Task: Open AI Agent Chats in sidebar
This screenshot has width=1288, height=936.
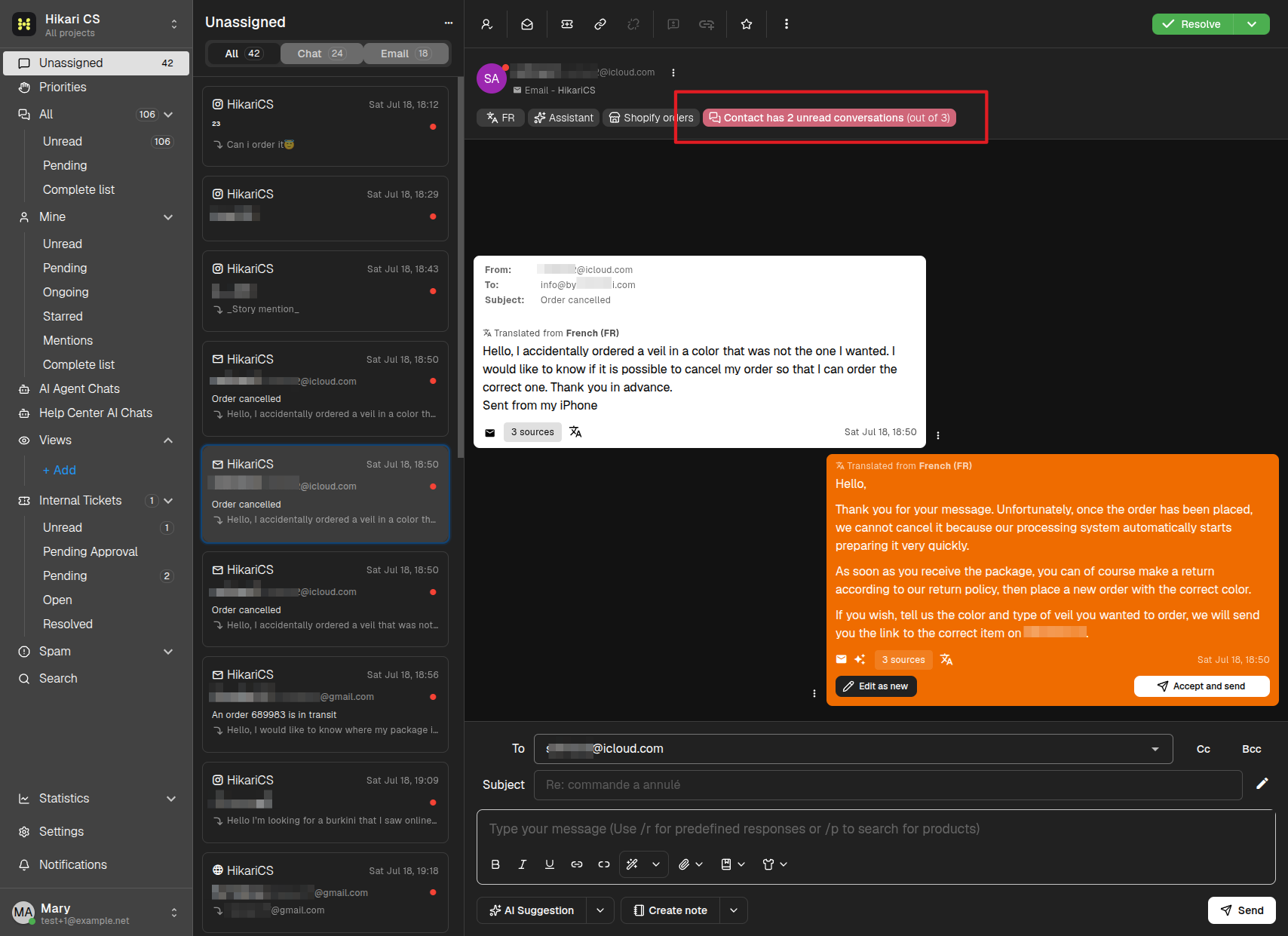Action: tap(97, 389)
